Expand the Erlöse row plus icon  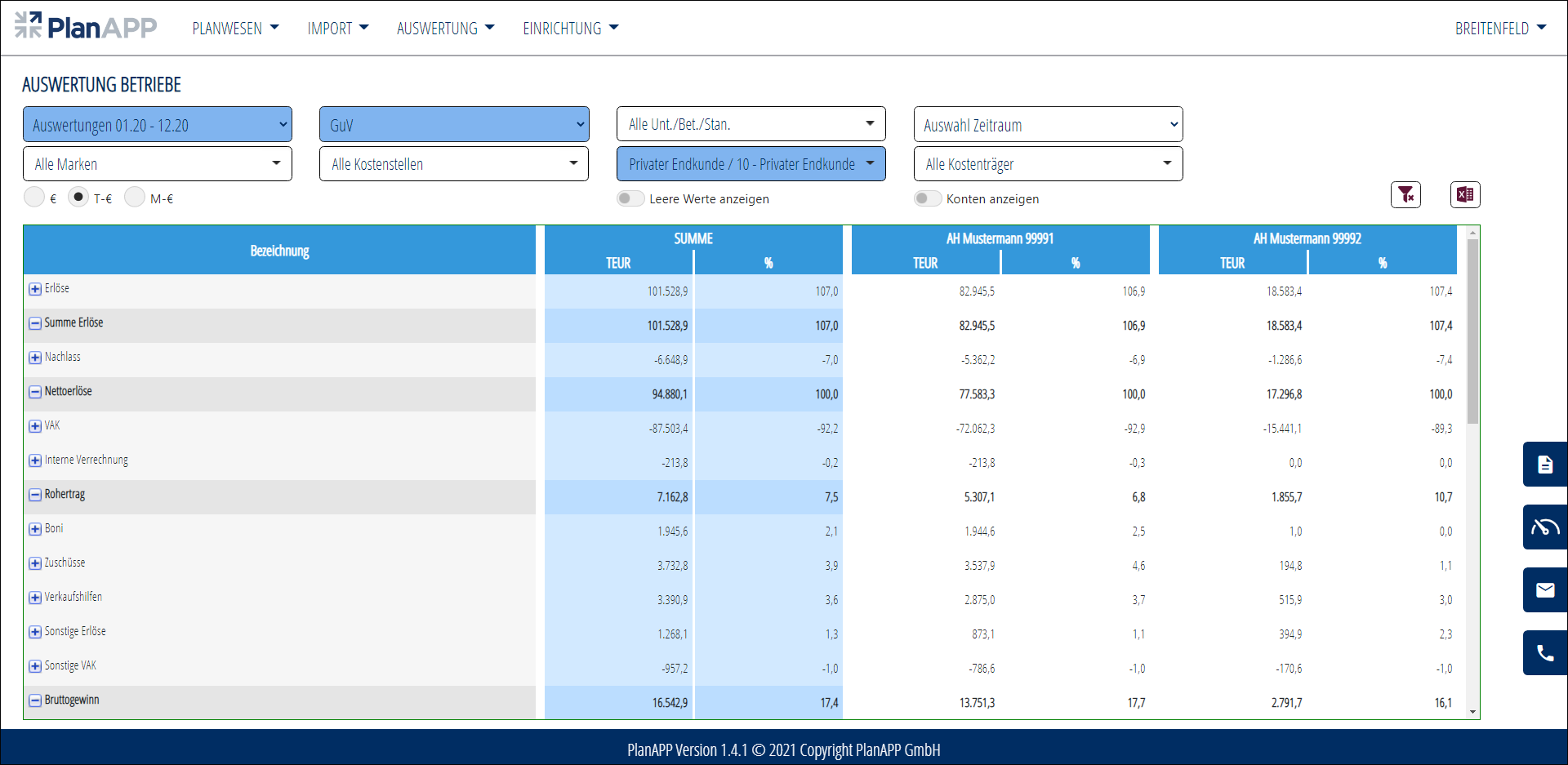(35, 289)
